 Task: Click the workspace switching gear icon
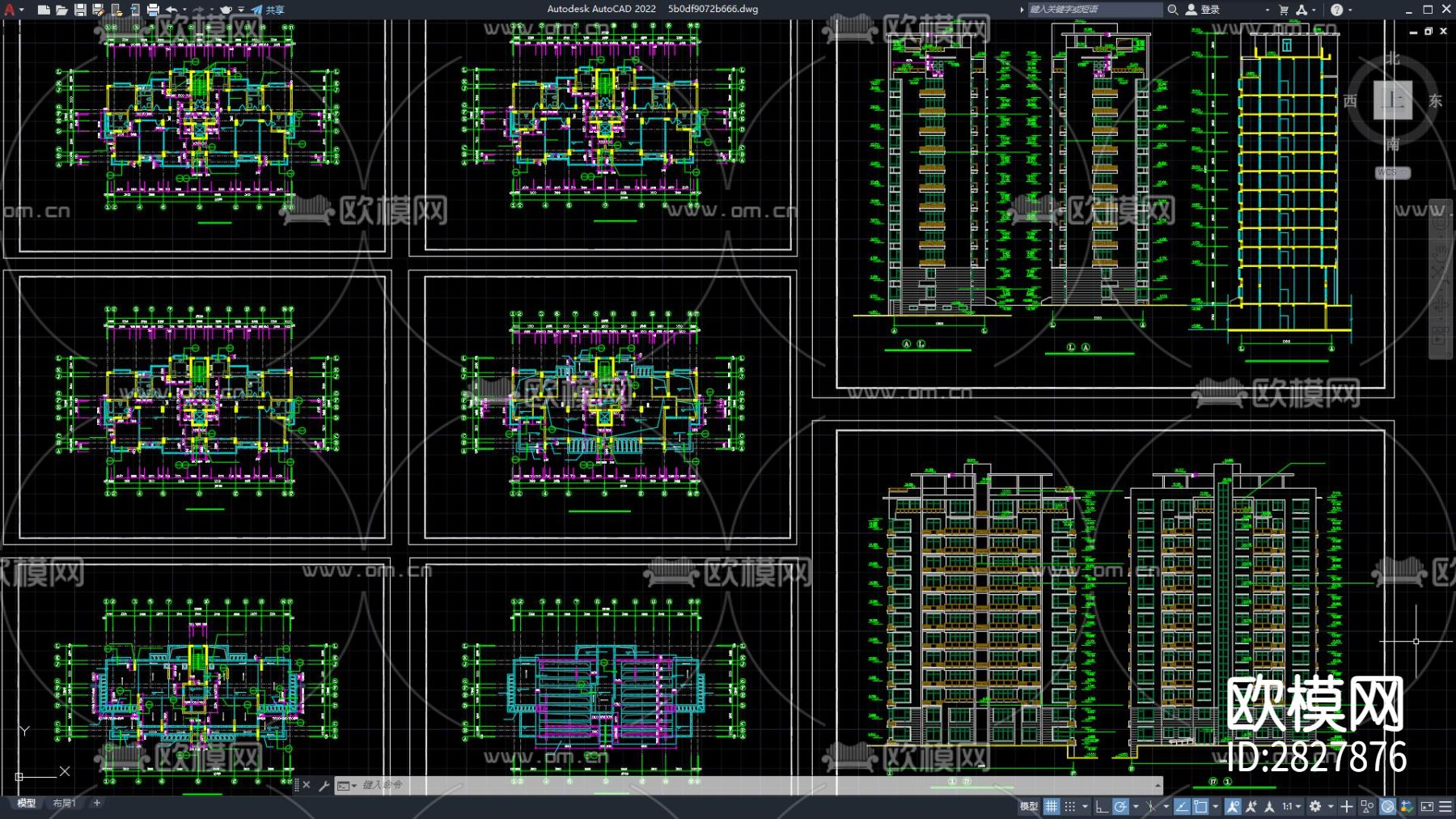click(1315, 806)
